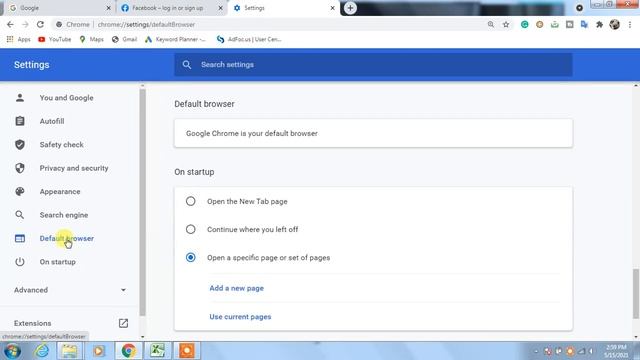The image size is (640, 360).
Task: Open Default browser settings
Action: pos(67,238)
